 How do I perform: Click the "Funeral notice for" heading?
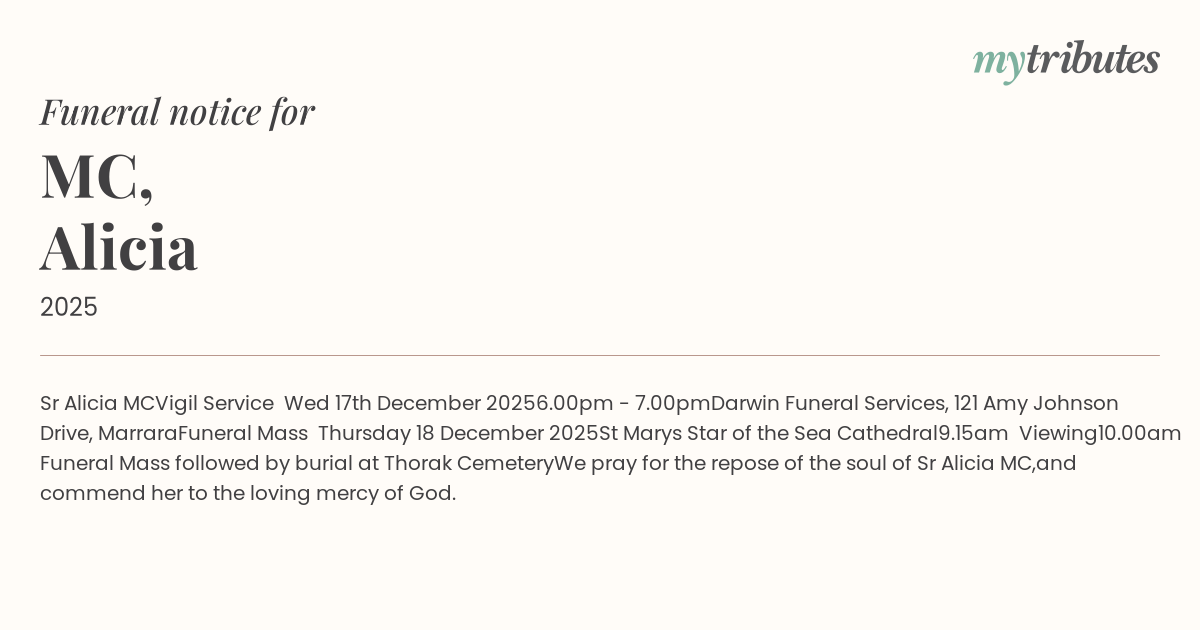pyautogui.click(x=177, y=112)
